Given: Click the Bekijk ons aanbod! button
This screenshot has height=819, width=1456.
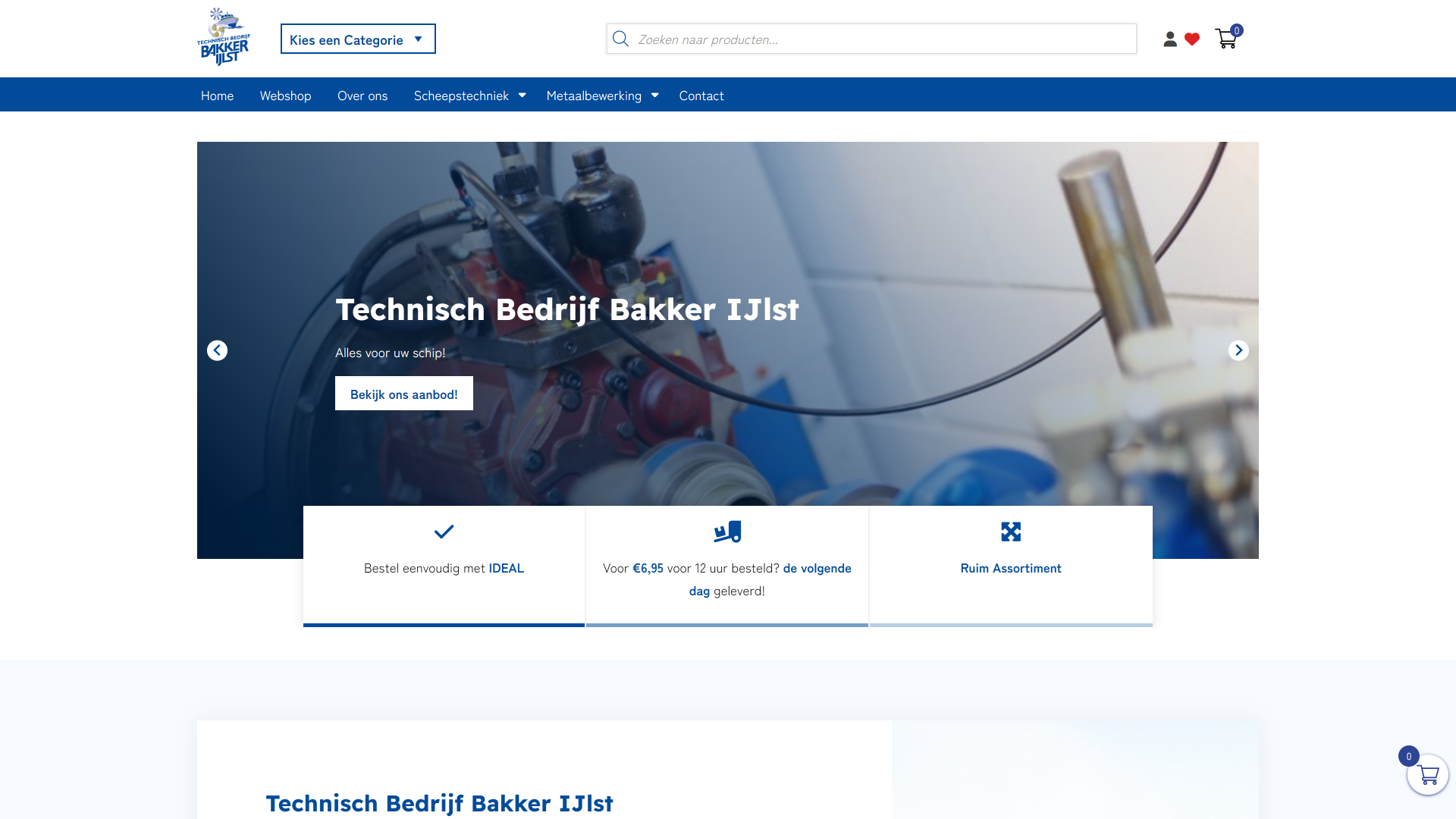Looking at the screenshot, I should [404, 394].
